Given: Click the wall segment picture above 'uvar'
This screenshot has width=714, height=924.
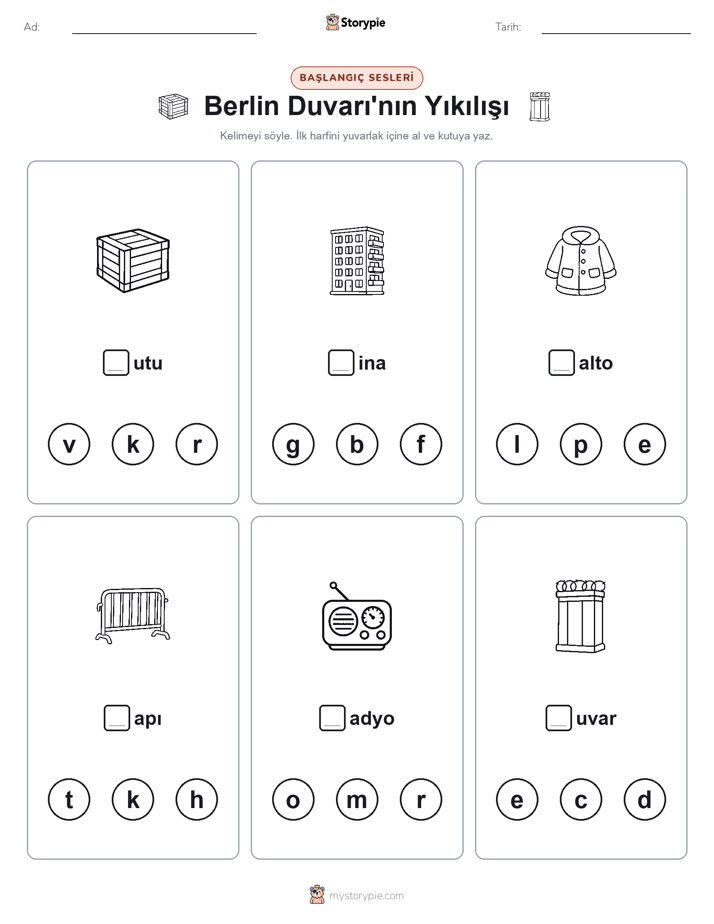Looking at the screenshot, I should 581,616.
